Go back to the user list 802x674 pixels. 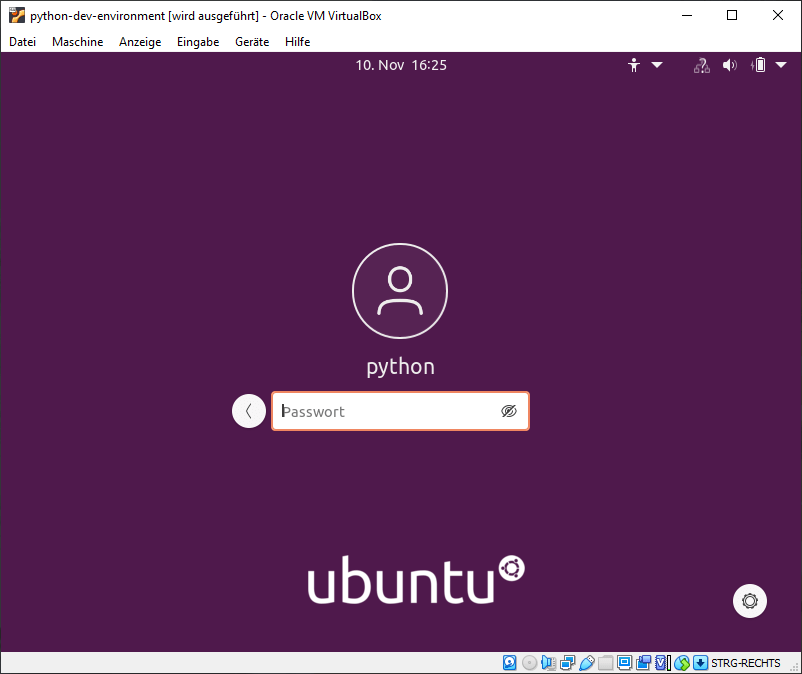[249, 411]
